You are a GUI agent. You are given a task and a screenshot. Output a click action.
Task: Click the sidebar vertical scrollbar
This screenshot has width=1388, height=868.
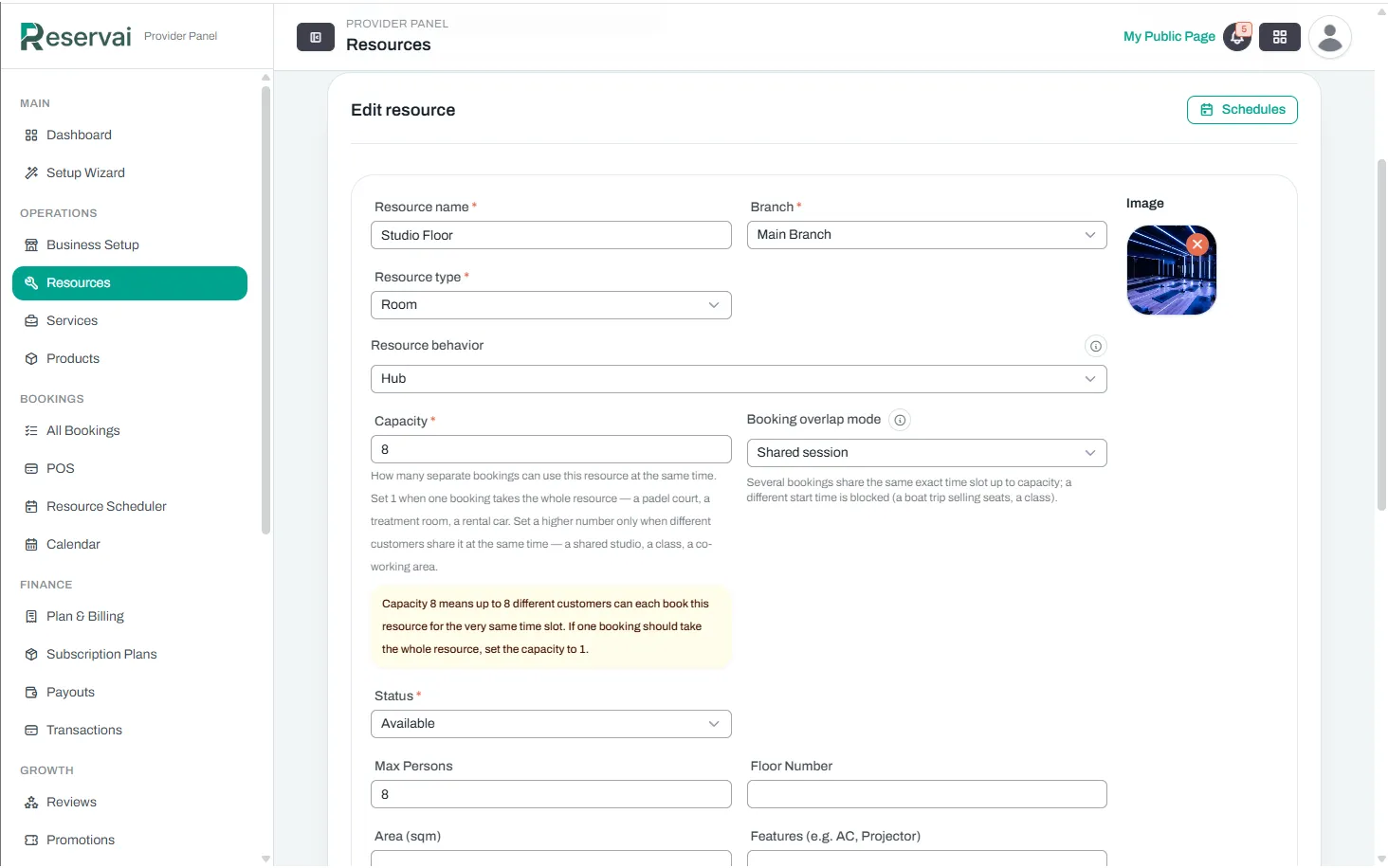pos(266,310)
